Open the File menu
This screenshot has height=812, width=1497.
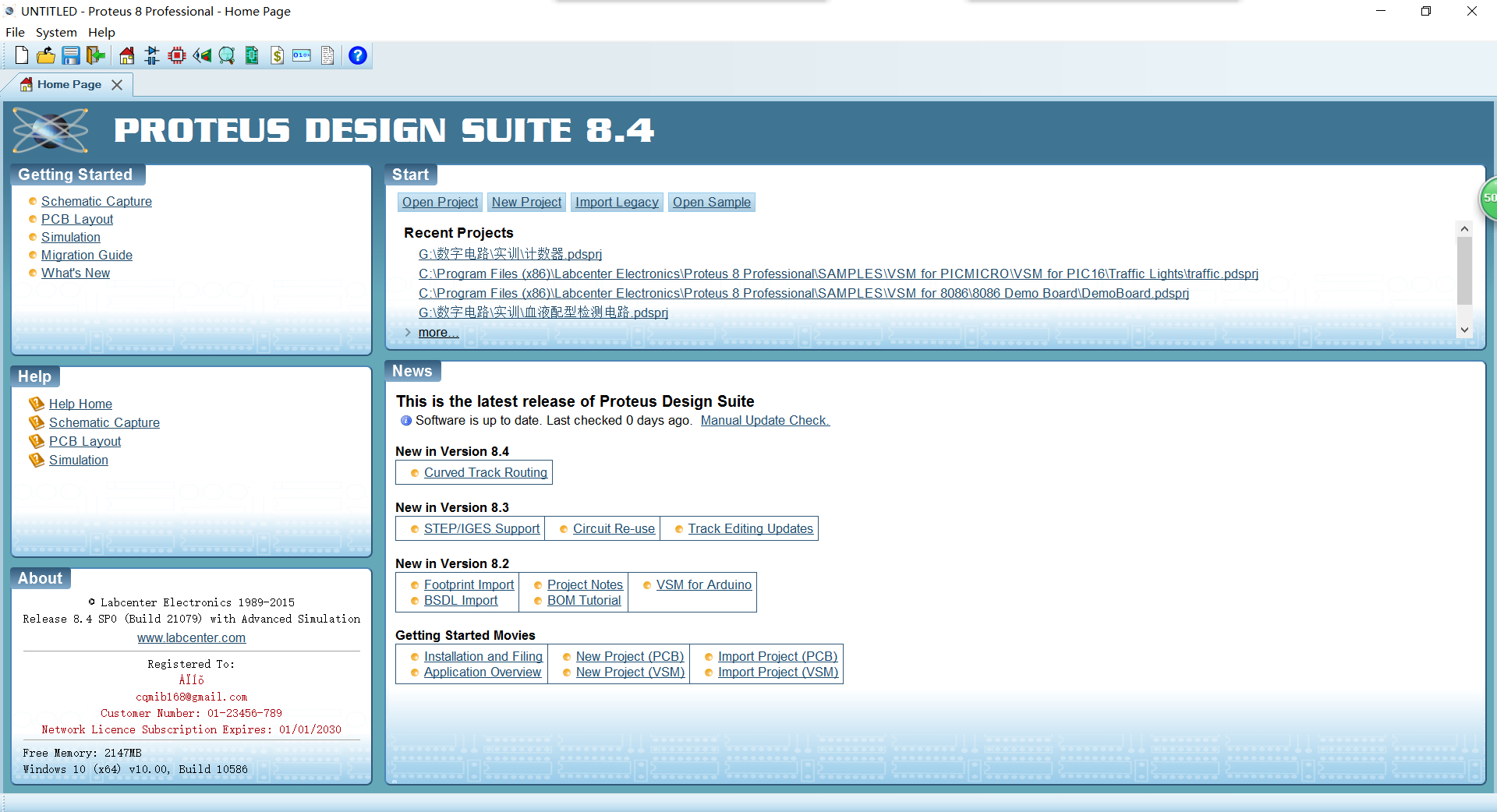click(15, 32)
